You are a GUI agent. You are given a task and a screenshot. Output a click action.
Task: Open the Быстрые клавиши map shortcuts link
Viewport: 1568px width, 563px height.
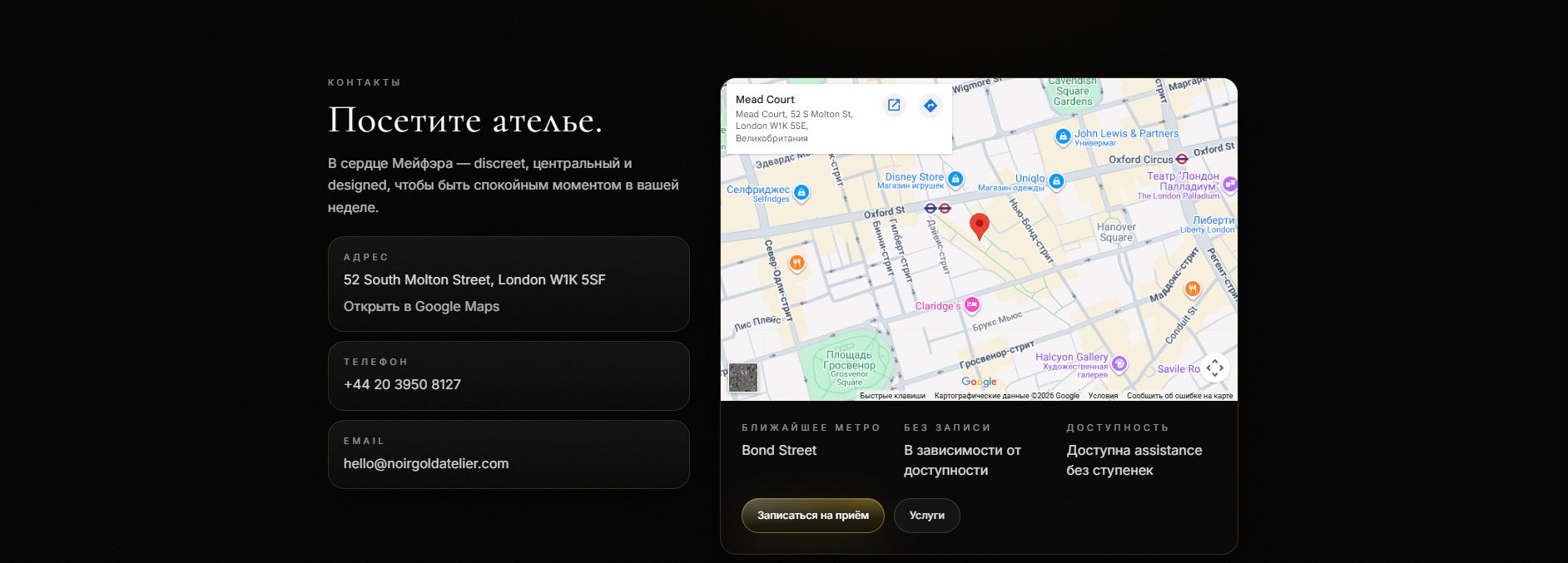(x=892, y=396)
